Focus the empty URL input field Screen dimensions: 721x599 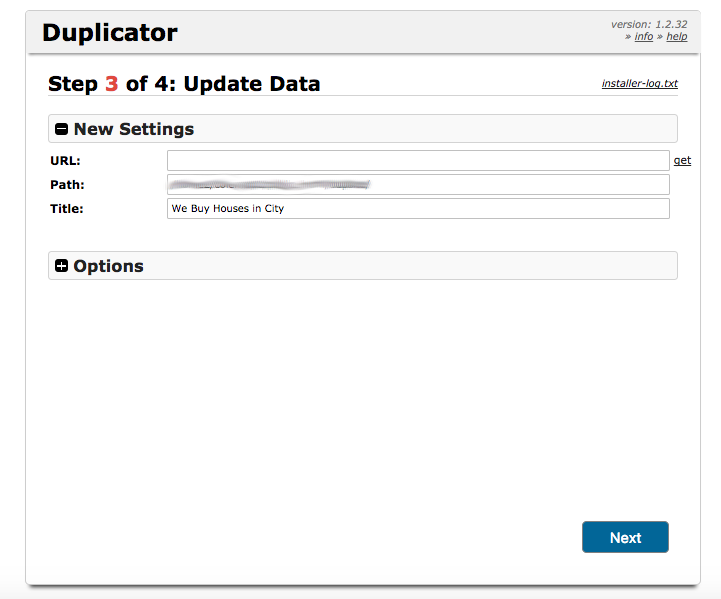click(417, 160)
